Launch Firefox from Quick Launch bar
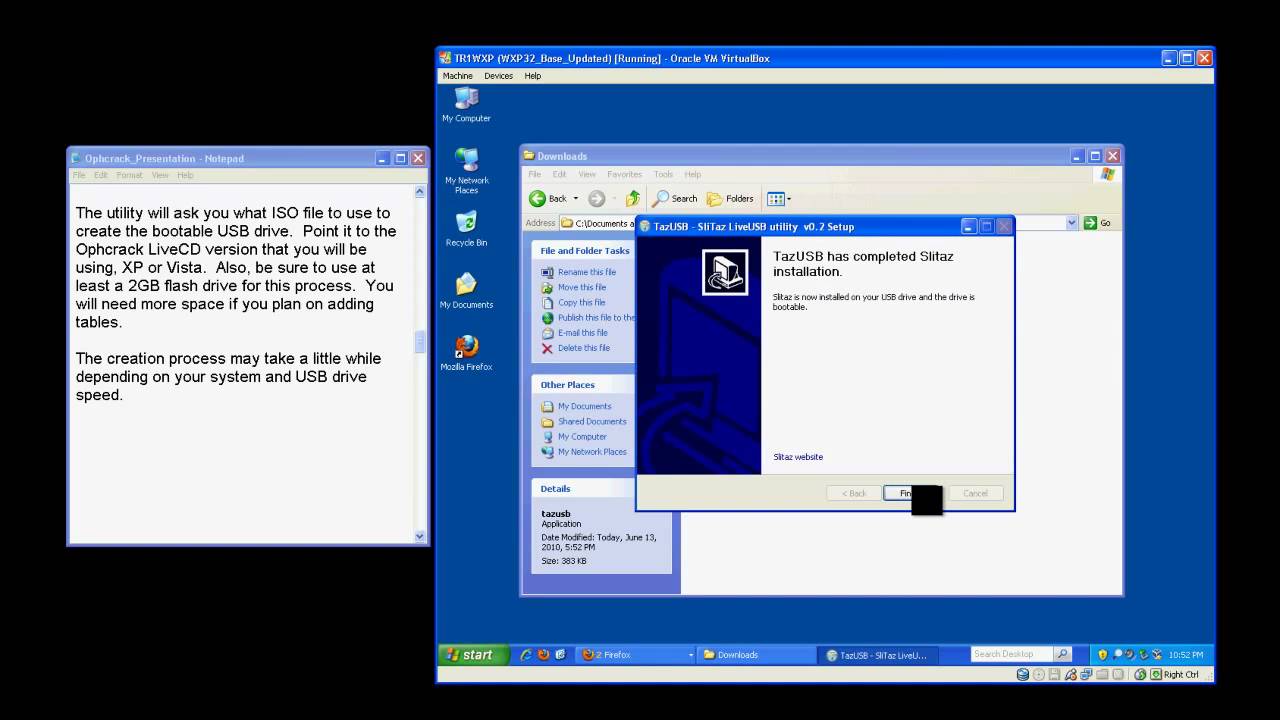 tap(543, 655)
